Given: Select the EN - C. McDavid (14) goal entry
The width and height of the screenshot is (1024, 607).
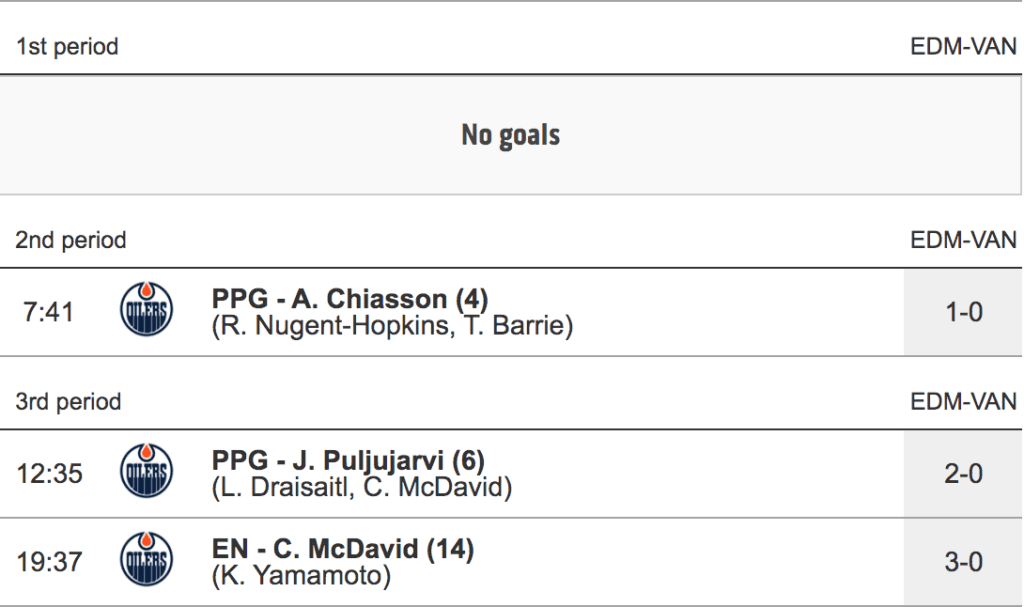Looking at the screenshot, I should click(343, 549).
